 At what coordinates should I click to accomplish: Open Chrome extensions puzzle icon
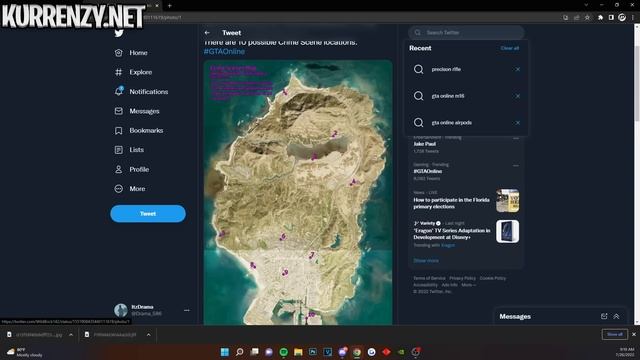(600, 18)
